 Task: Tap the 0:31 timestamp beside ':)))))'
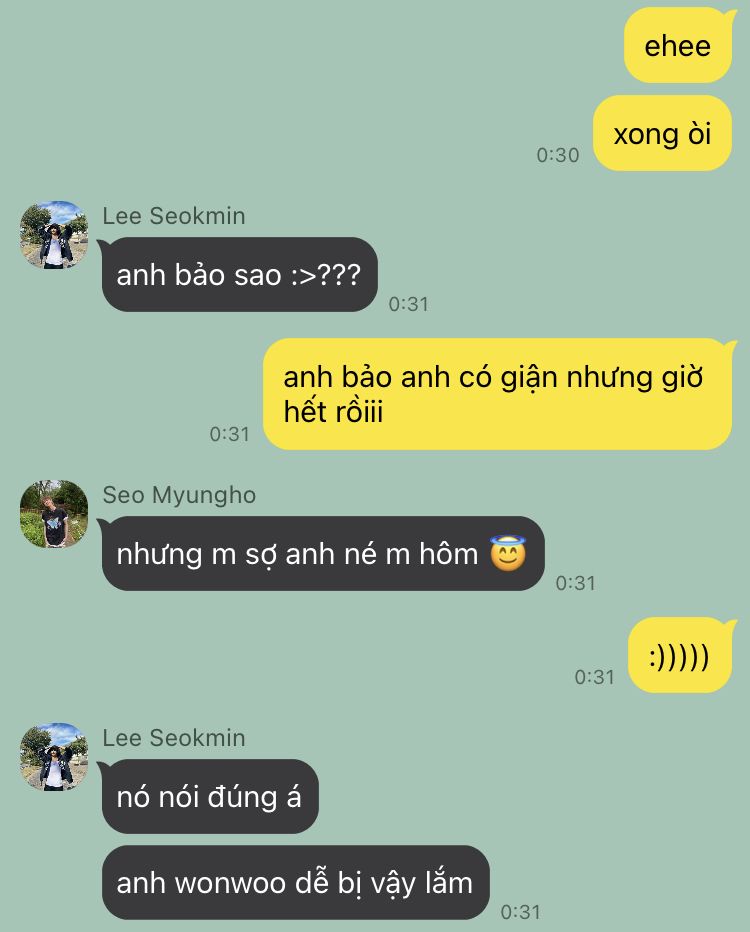coord(594,677)
